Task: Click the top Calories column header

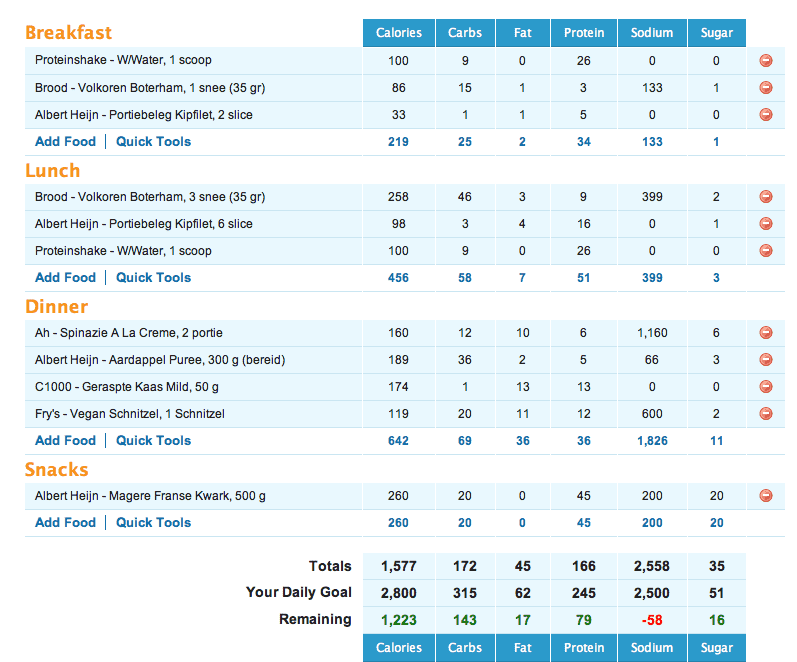Action: 398,33
